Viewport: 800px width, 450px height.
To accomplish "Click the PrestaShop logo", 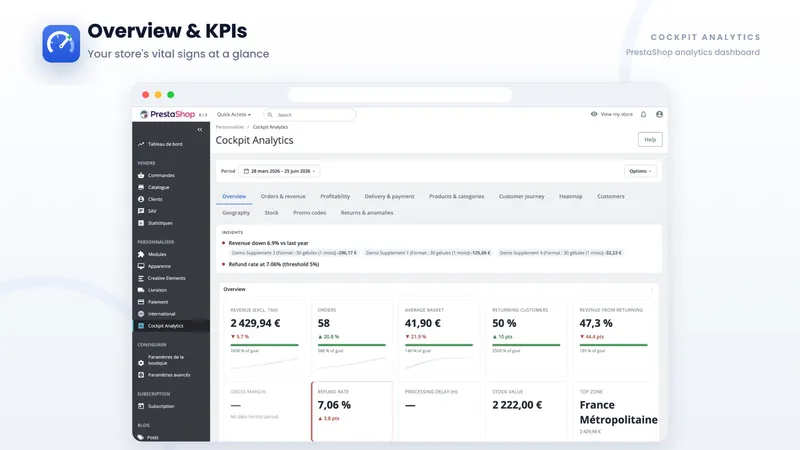I will click(168, 114).
